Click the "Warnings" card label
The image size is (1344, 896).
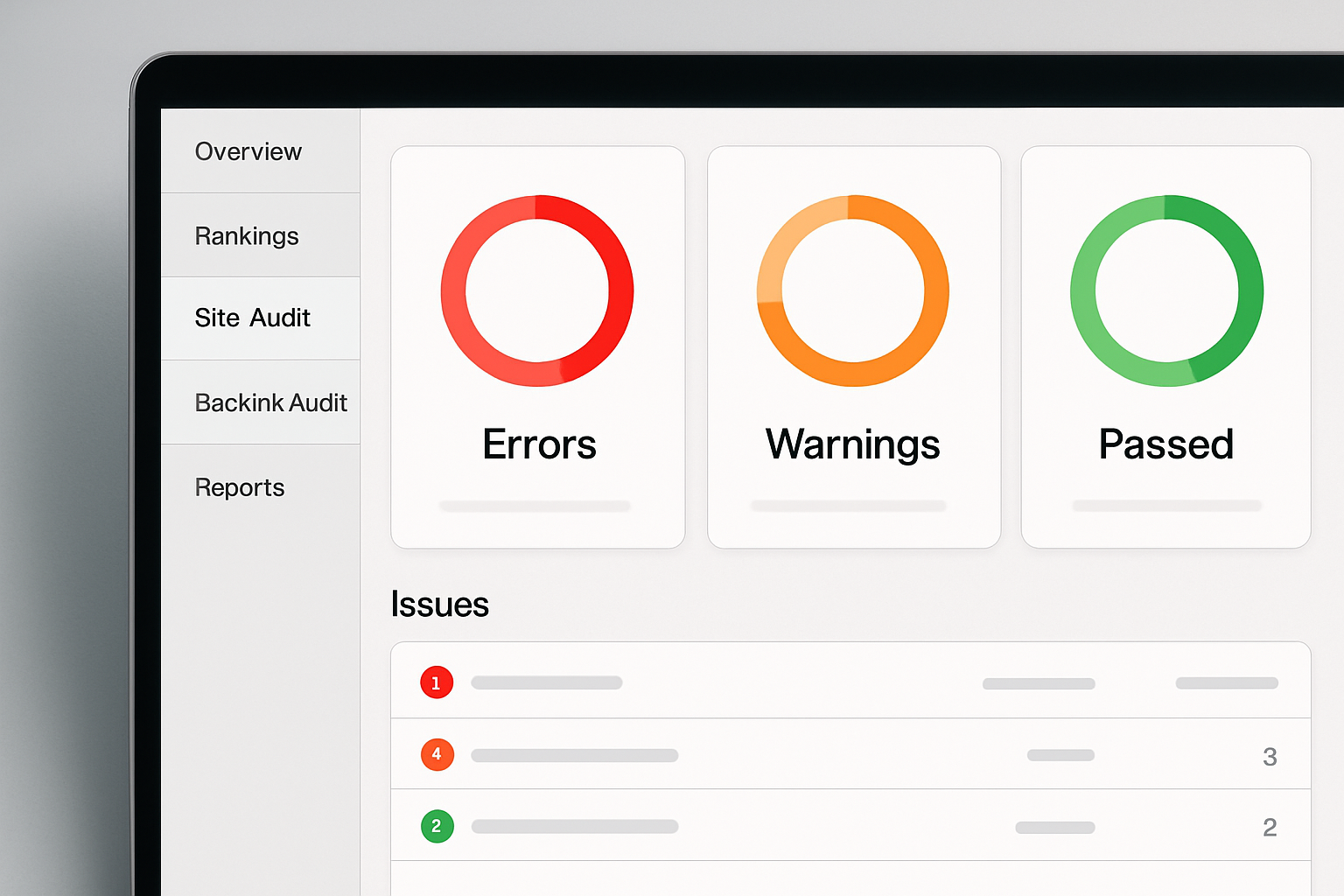[853, 444]
